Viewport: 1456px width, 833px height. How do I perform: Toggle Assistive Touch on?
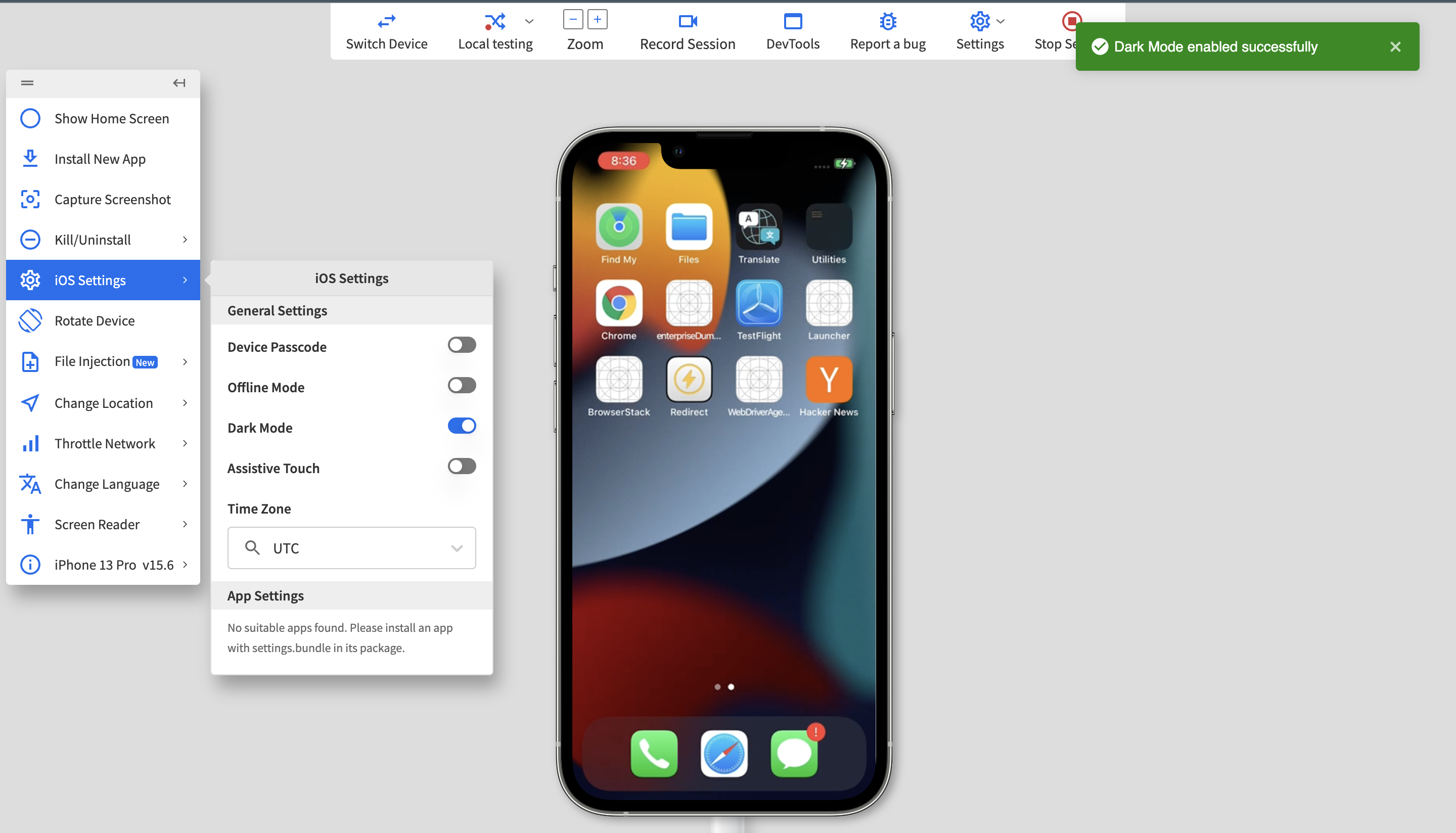coord(461,466)
